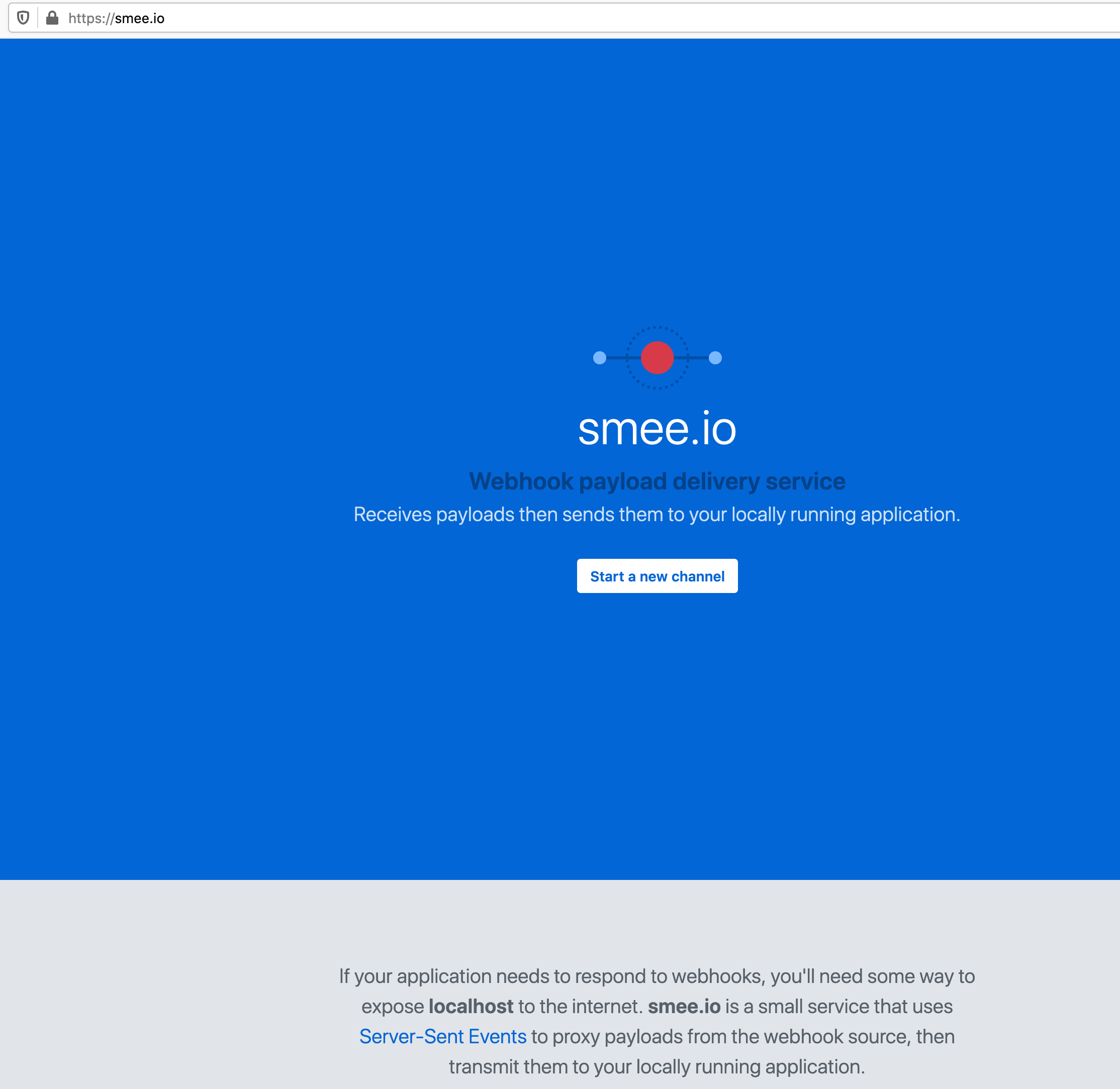Click the site security padlock icon

click(x=52, y=18)
